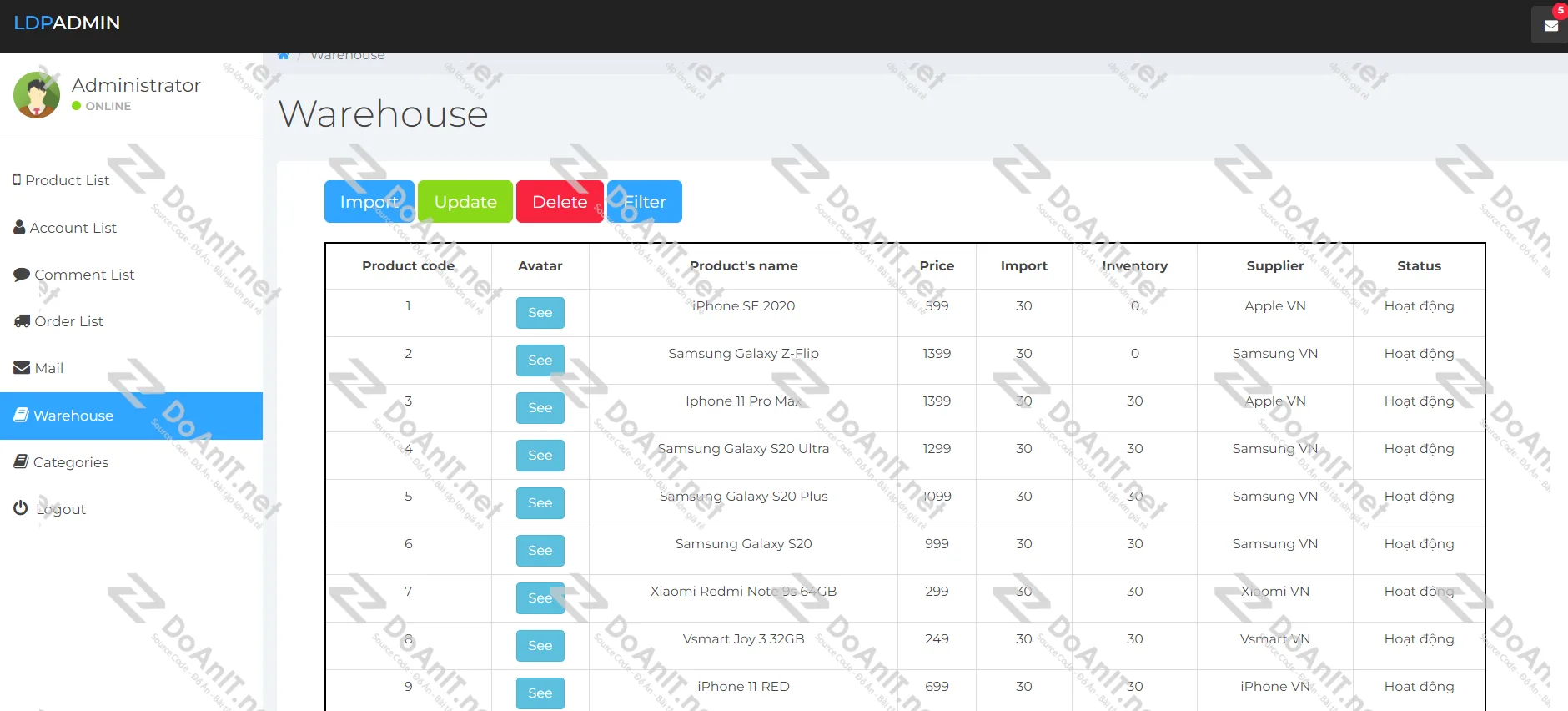This screenshot has width=1568, height=711.
Task: Open Comment List menu item
Action: tap(83, 275)
